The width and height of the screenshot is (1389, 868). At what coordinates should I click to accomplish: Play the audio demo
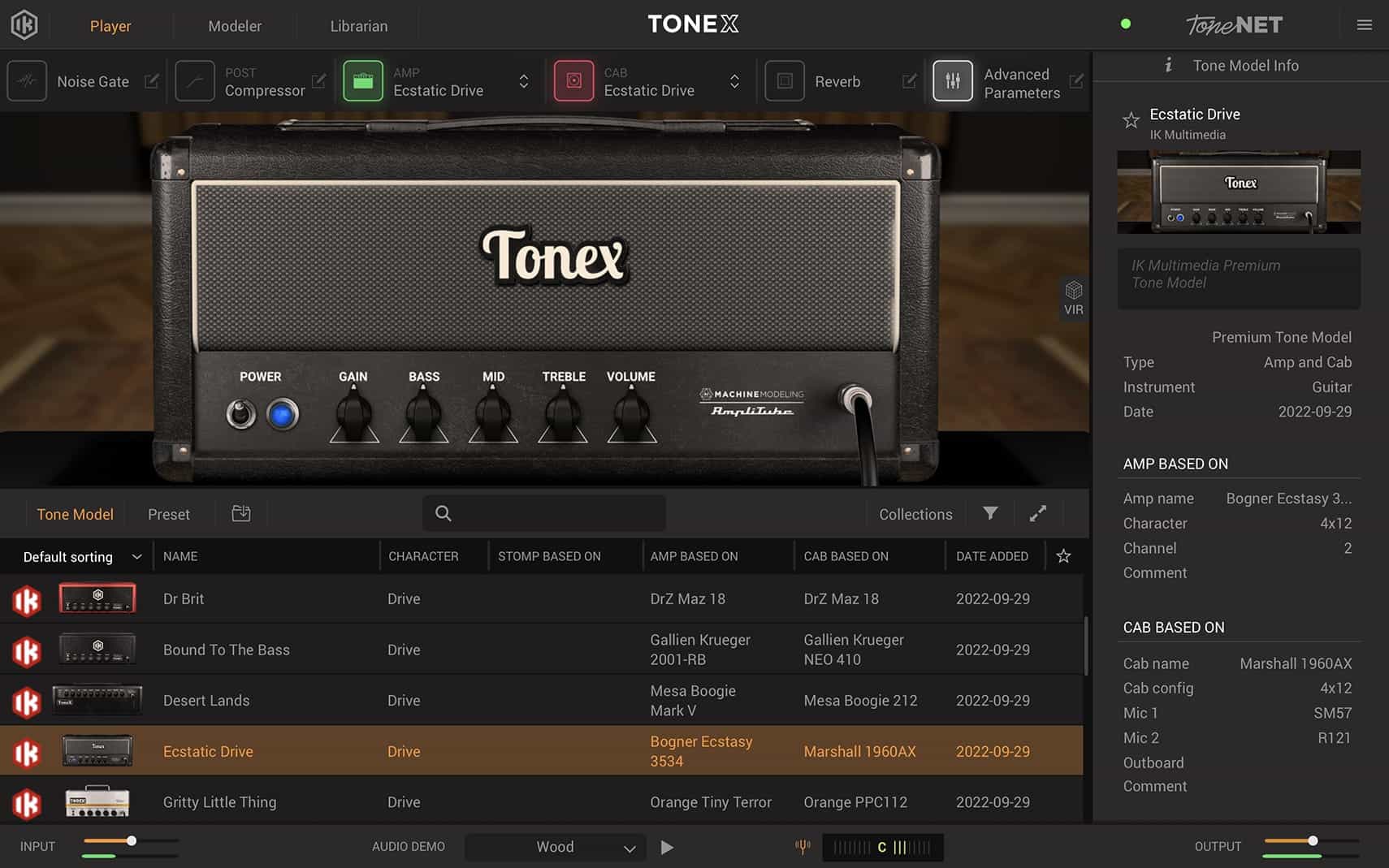(667, 847)
